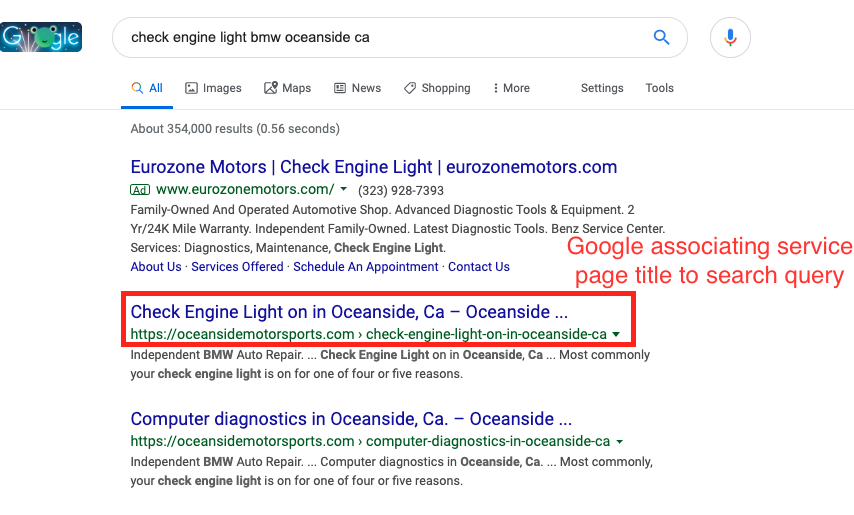854x515 pixels.
Task: Click the News tab icon
Action: pyautogui.click(x=340, y=88)
